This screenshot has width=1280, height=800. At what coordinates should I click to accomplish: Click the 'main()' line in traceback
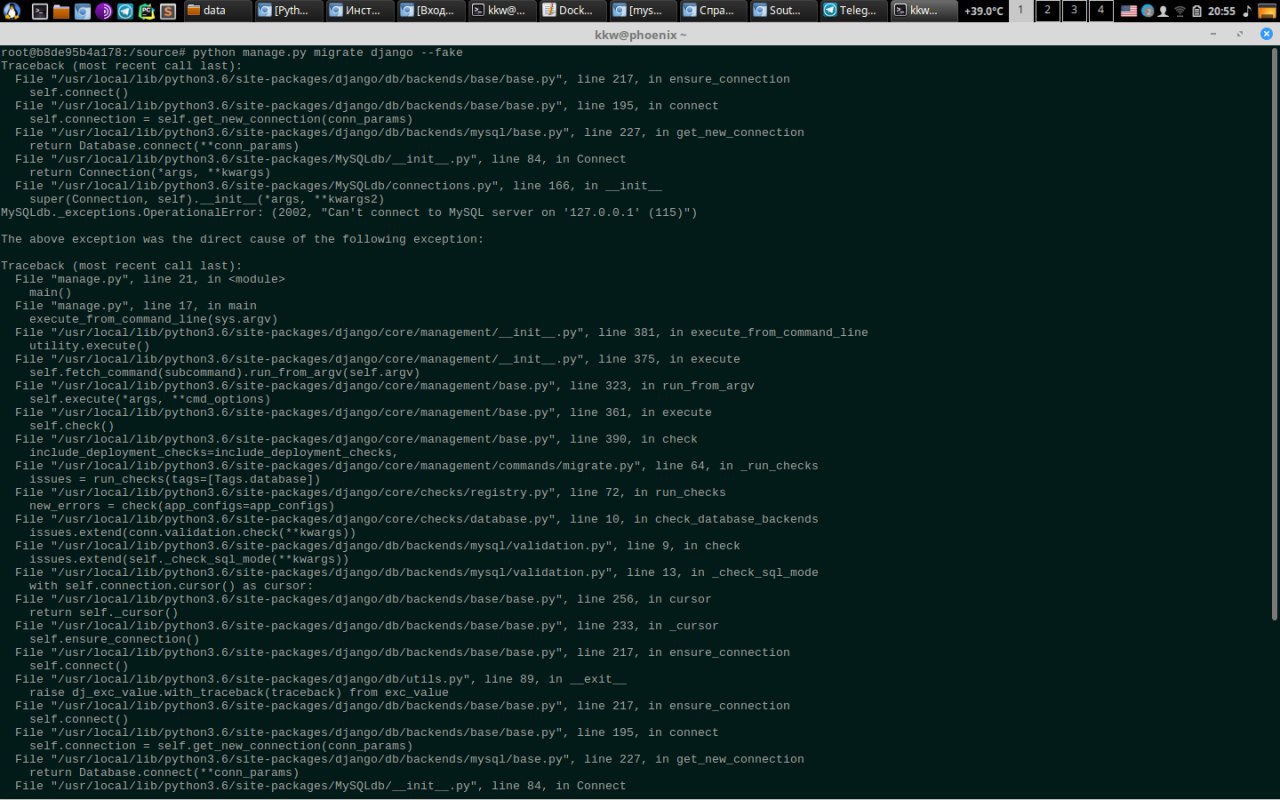coord(50,292)
